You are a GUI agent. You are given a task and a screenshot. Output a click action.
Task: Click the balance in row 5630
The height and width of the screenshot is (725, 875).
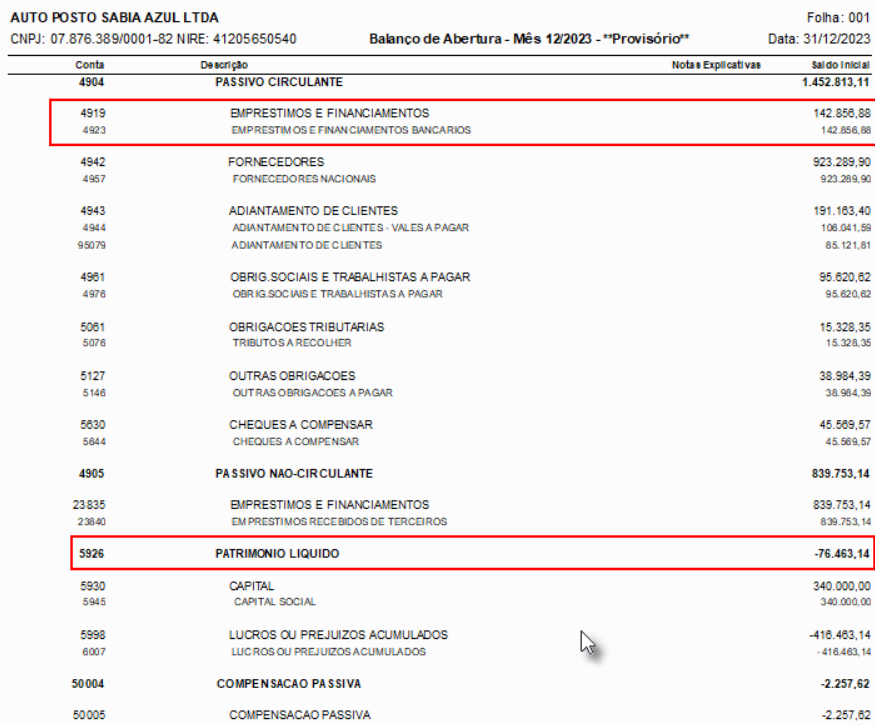click(x=845, y=425)
